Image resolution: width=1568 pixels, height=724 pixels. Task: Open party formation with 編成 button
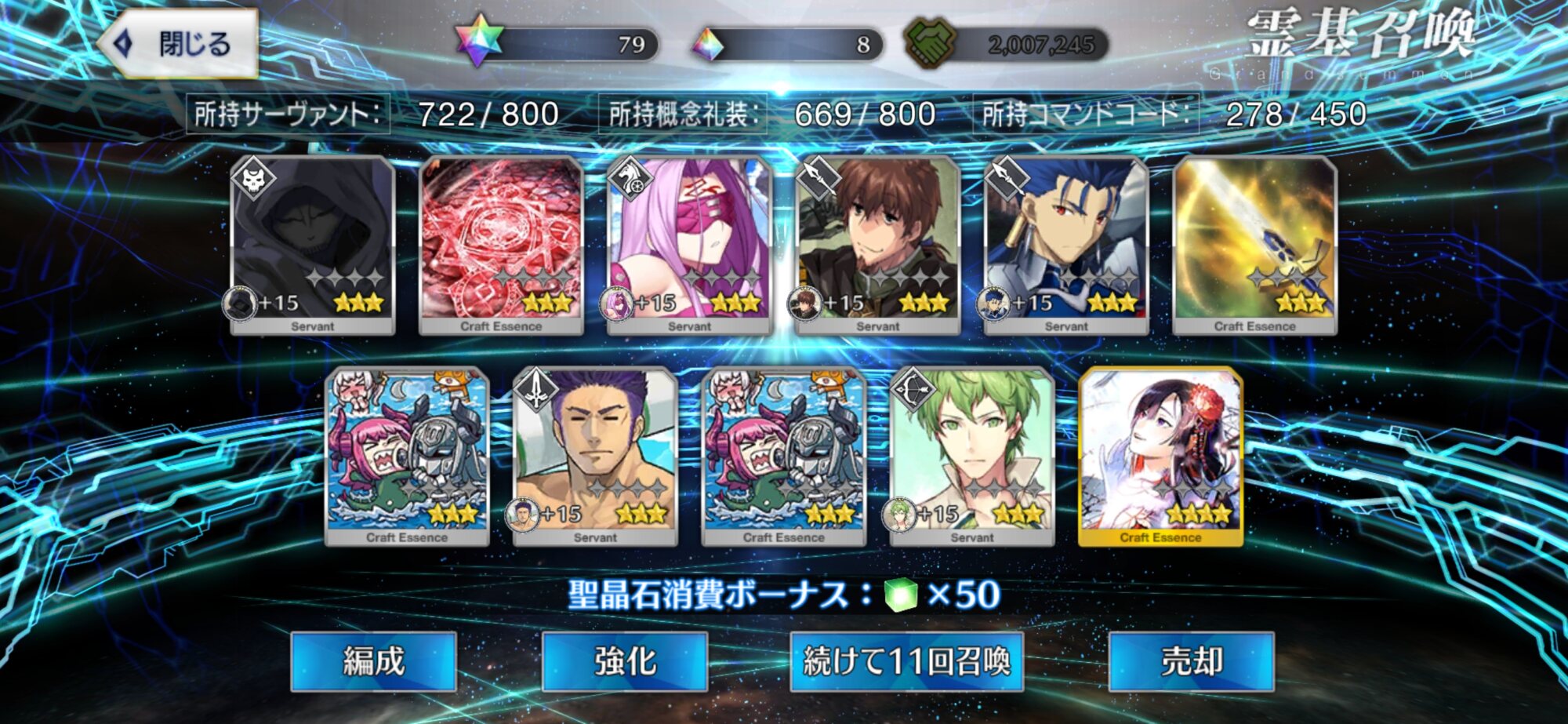(x=374, y=661)
